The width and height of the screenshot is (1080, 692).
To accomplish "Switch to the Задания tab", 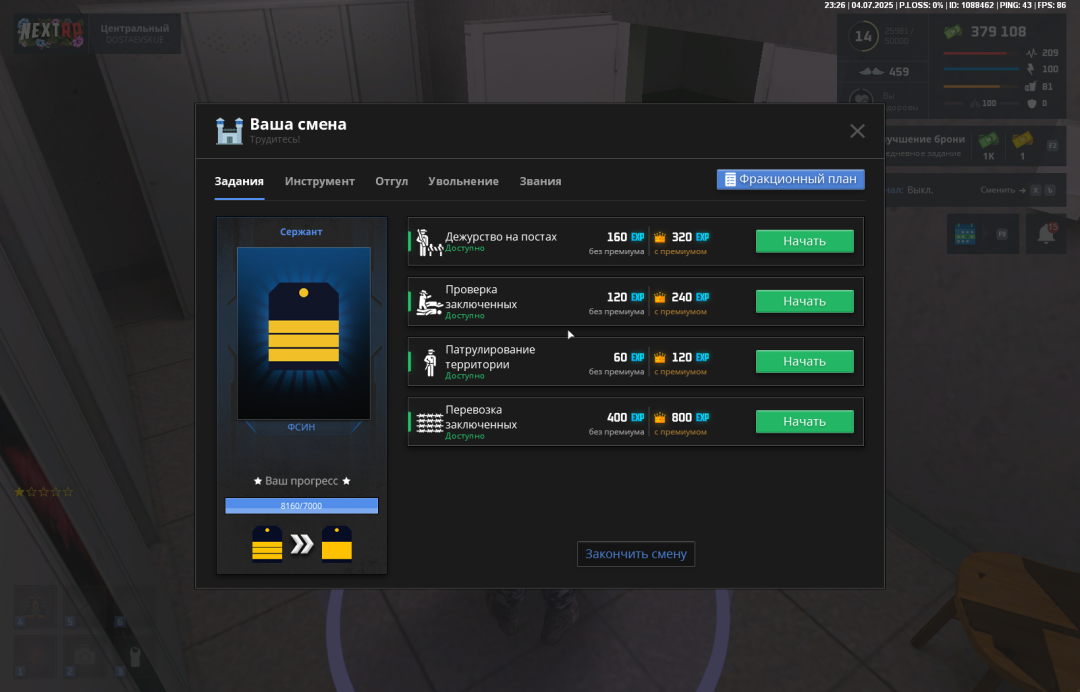I will 239,181.
